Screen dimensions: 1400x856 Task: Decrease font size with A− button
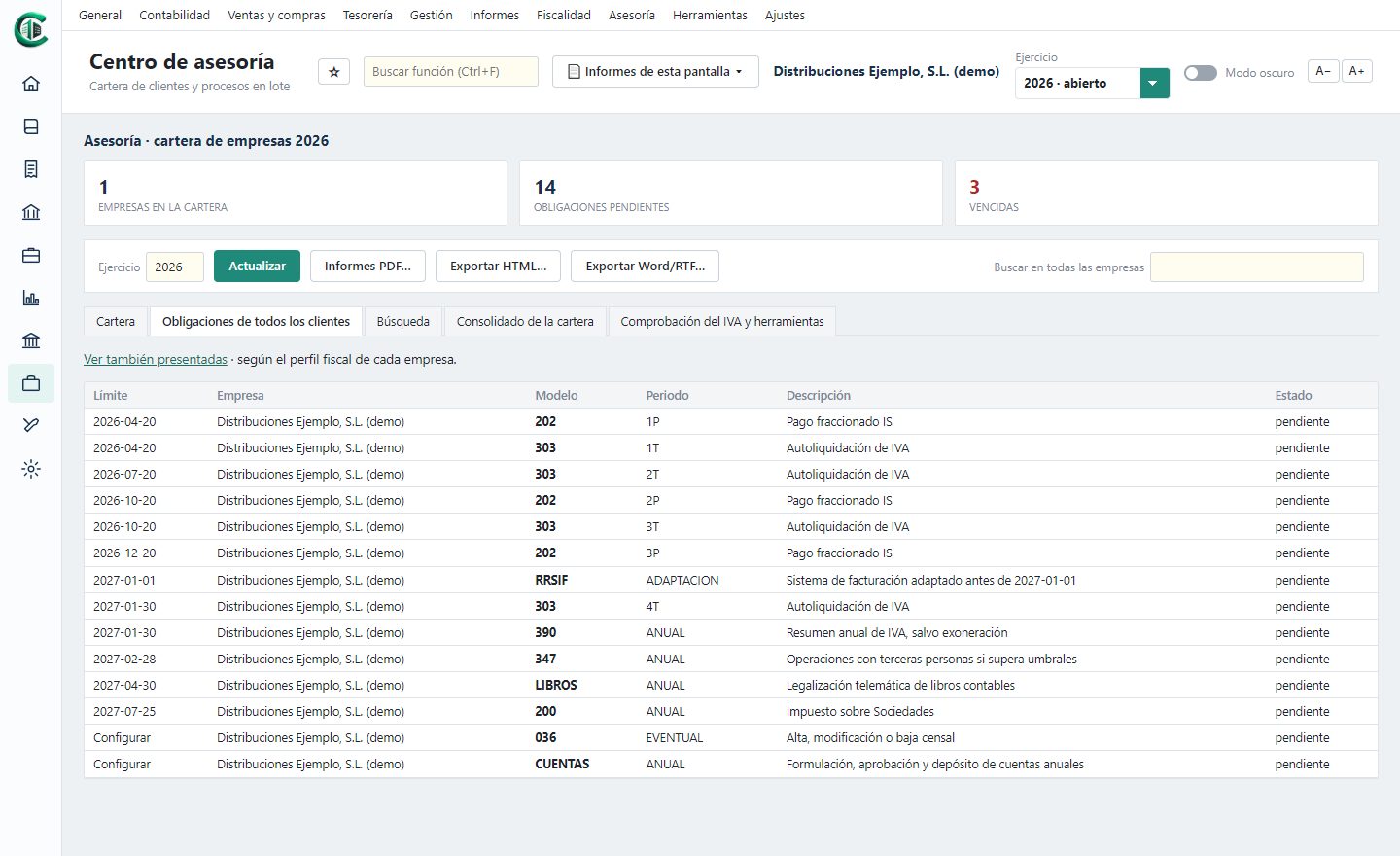(1323, 71)
